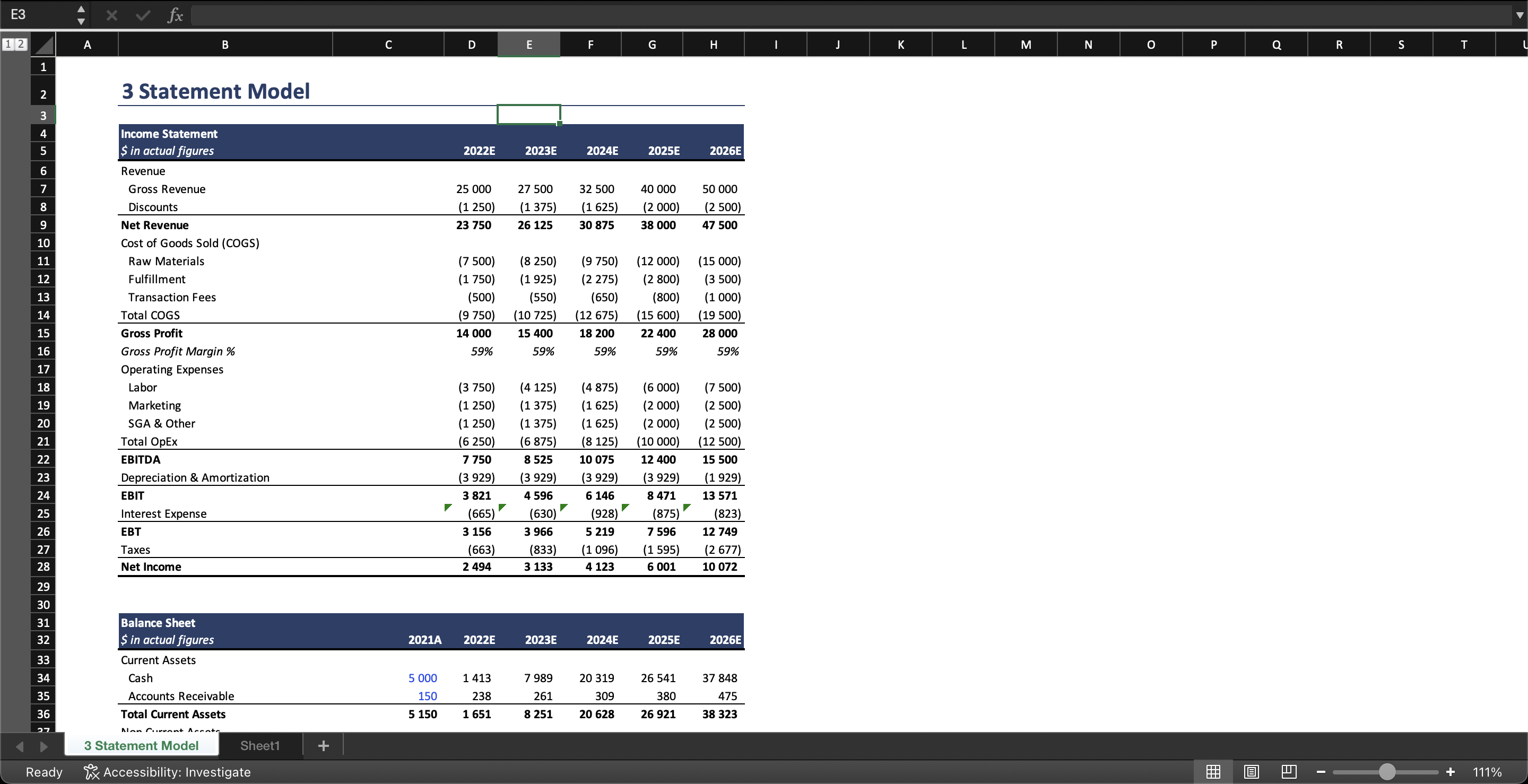The width and height of the screenshot is (1528, 784).
Task: Click the cancel entry X icon
Action: [111, 15]
